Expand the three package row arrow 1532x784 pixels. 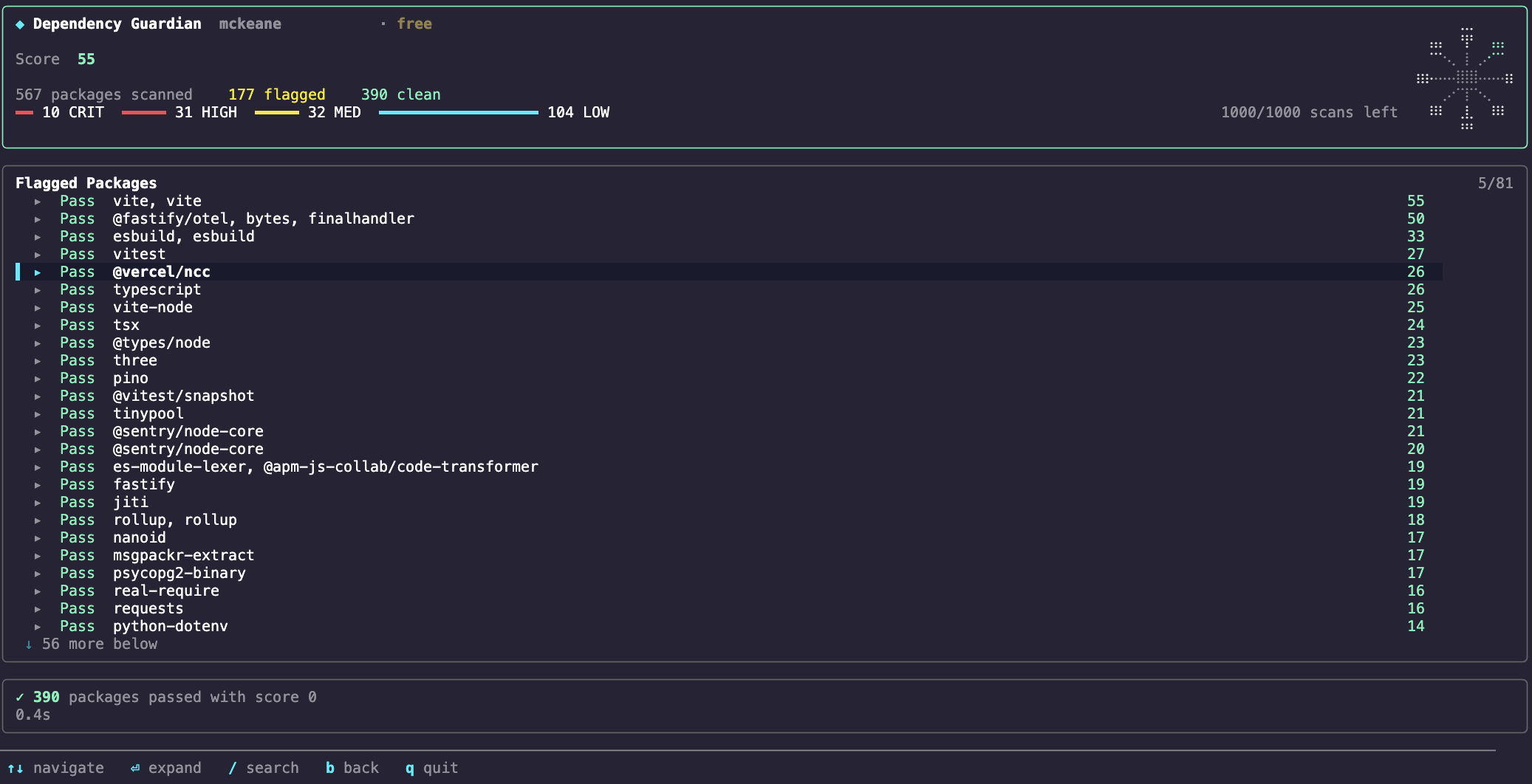(x=38, y=360)
